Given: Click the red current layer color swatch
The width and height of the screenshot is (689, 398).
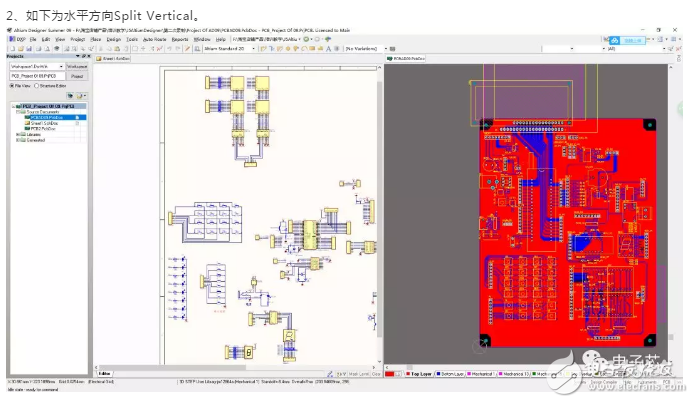Looking at the screenshot, I should (x=389, y=374).
